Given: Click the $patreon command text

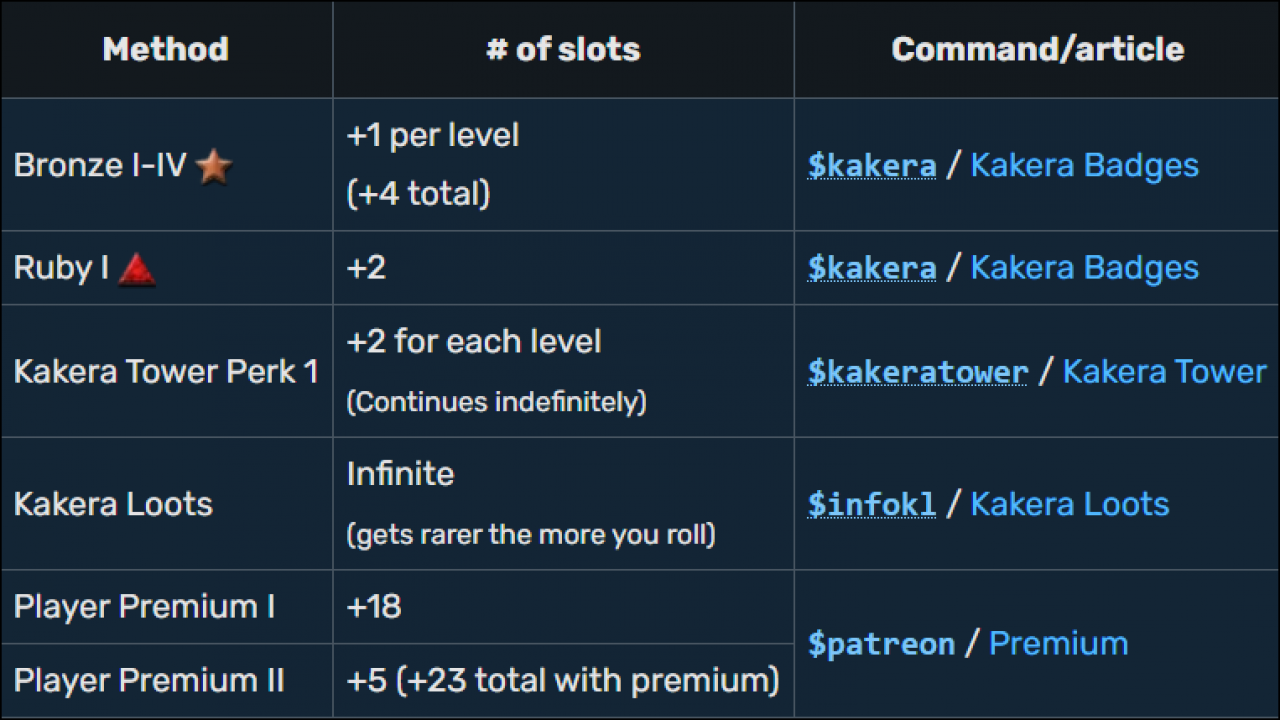Looking at the screenshot, I should tap(880, 644).
